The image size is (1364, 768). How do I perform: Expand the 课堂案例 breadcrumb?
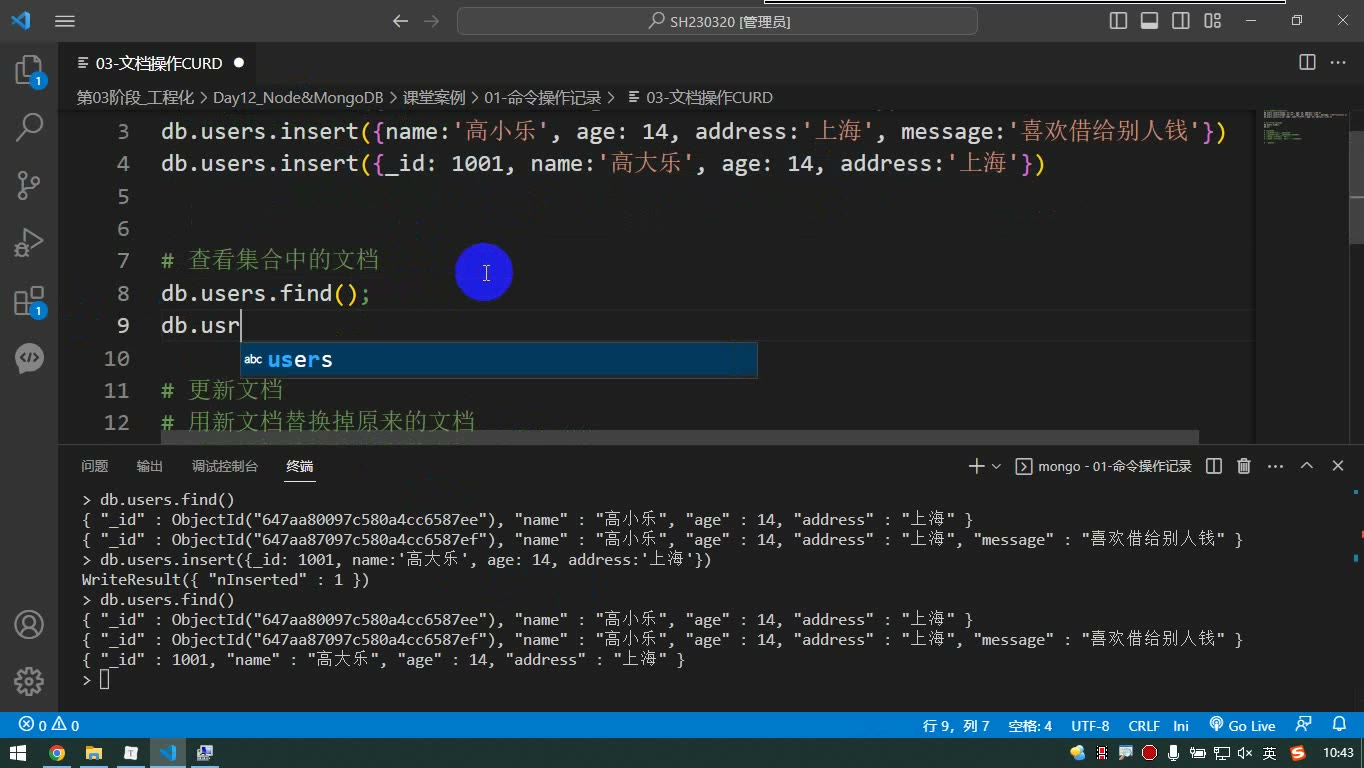coord(434,97)
